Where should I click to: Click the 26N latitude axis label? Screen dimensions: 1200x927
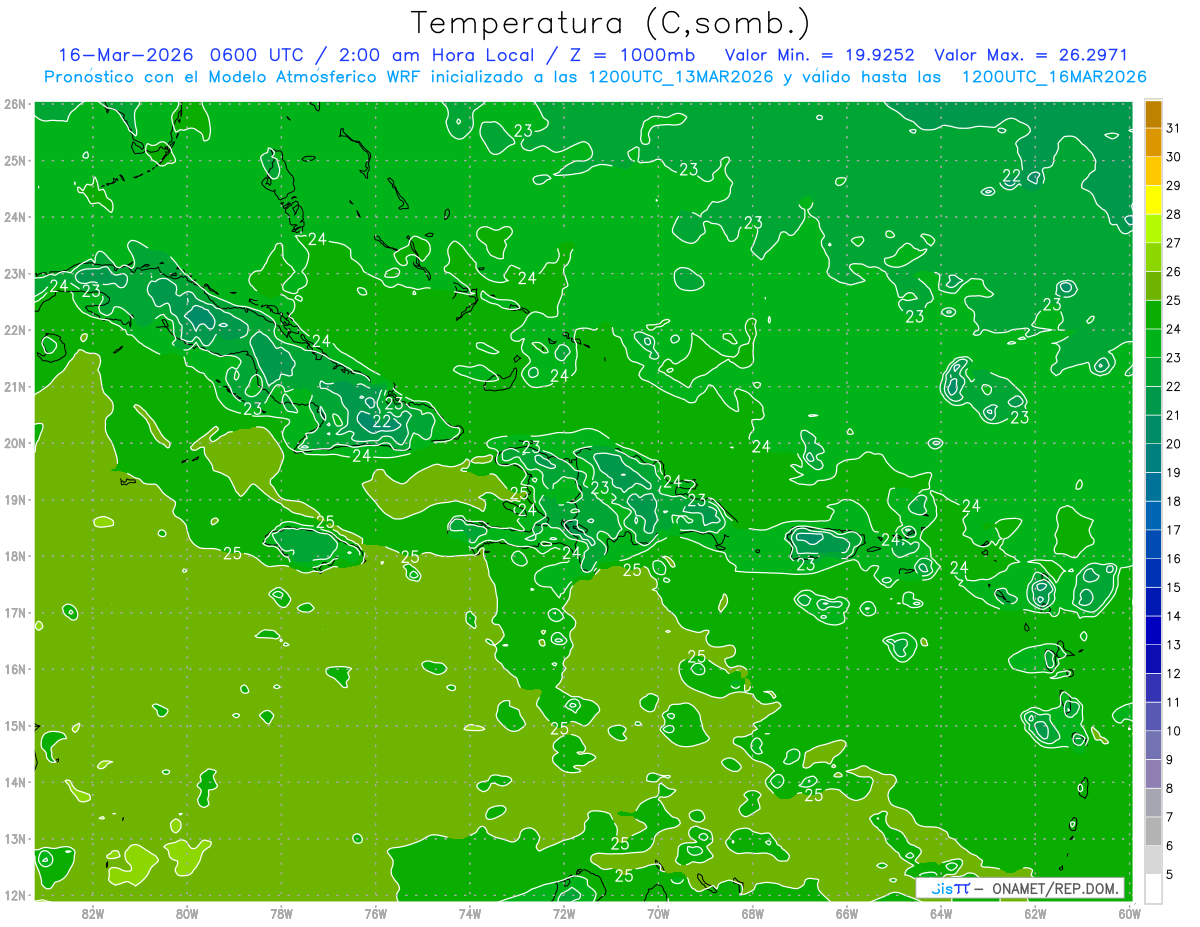pyautogui.click(x=14, y=104)
